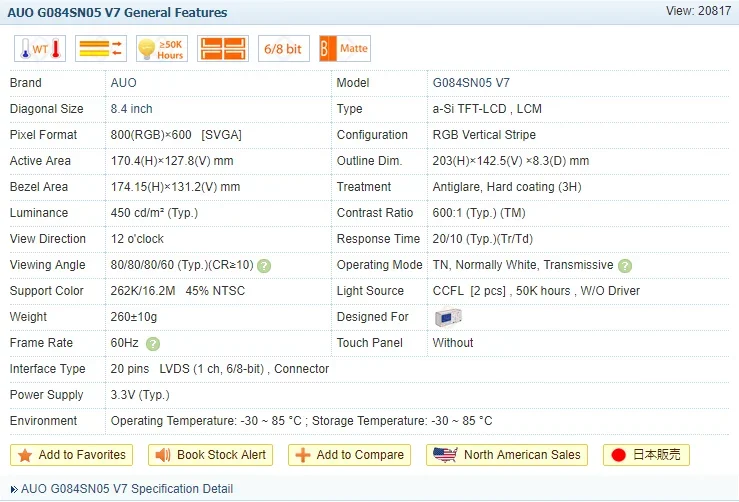Click the Light Source label
Image resolution: width=739 pixels, height=502 pixels.
click(370, 291)
